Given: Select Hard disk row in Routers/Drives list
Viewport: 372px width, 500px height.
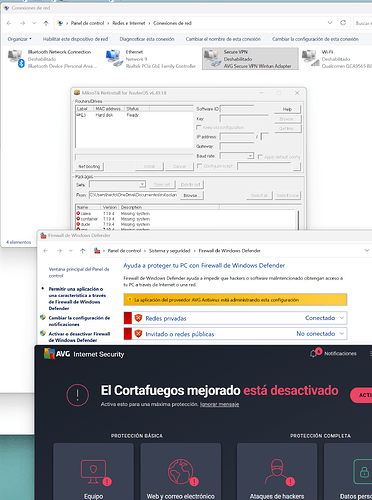Looking at the screenshot, I should click(134, 115).
